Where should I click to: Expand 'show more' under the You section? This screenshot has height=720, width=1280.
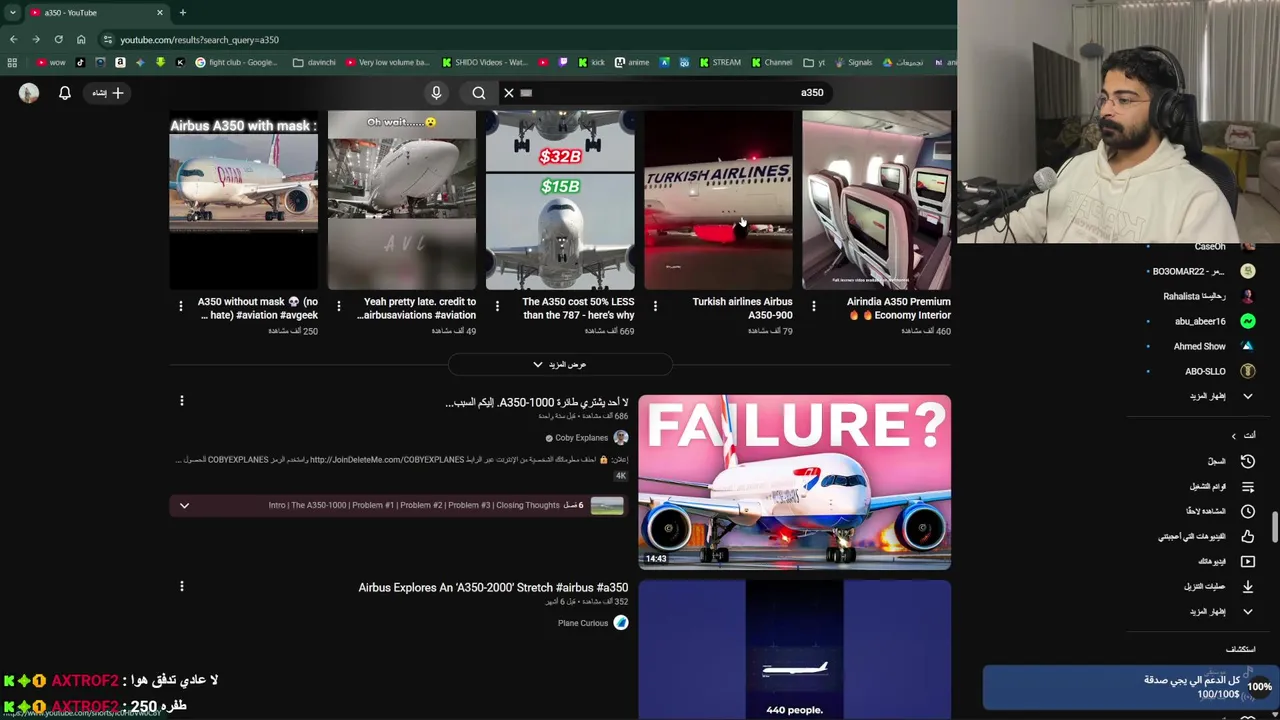coord(1221,611)
